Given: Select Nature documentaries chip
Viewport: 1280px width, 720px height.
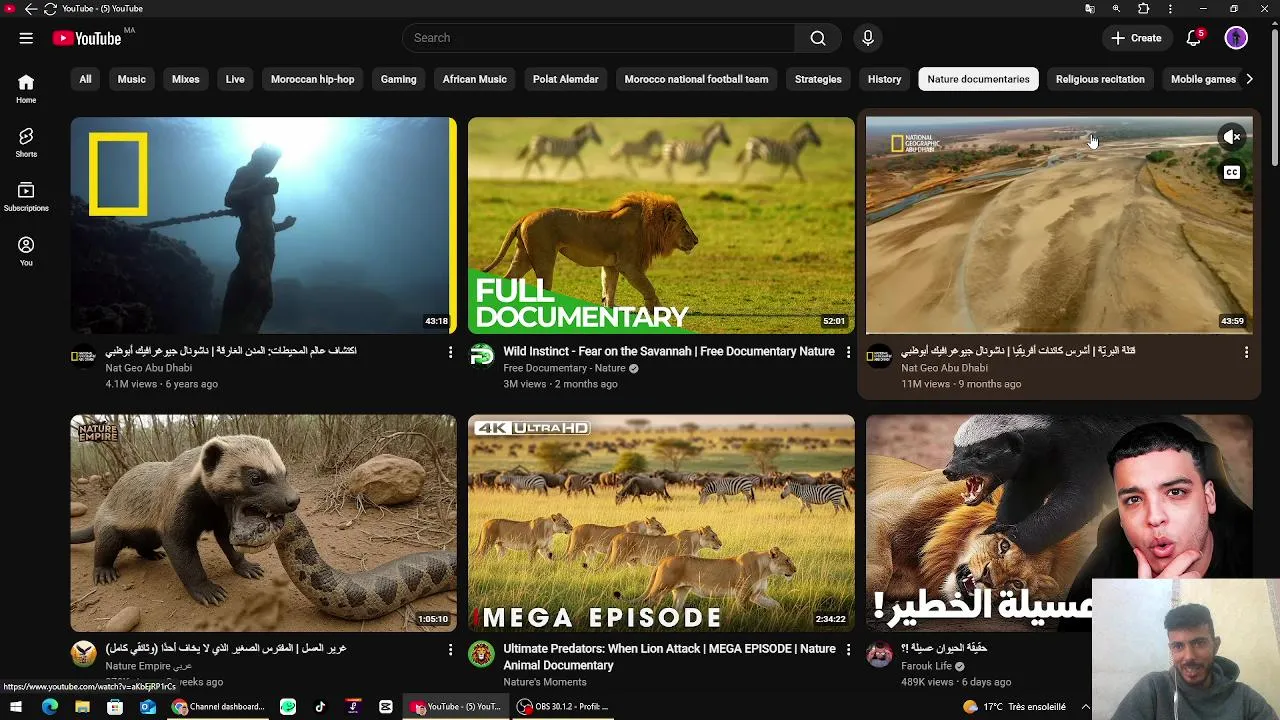Looking at the screenshot, I should (x=978, y=79).
